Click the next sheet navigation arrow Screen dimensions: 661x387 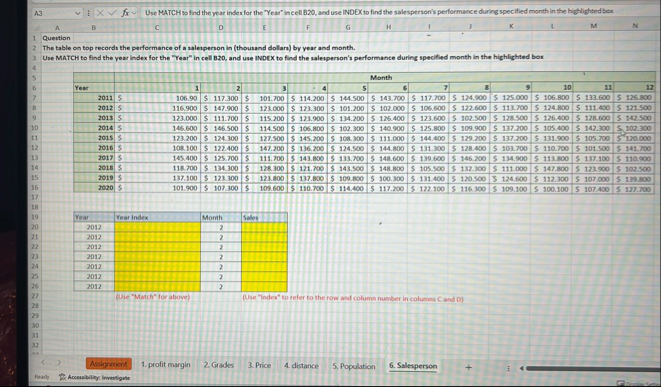(x=59, y=362)
